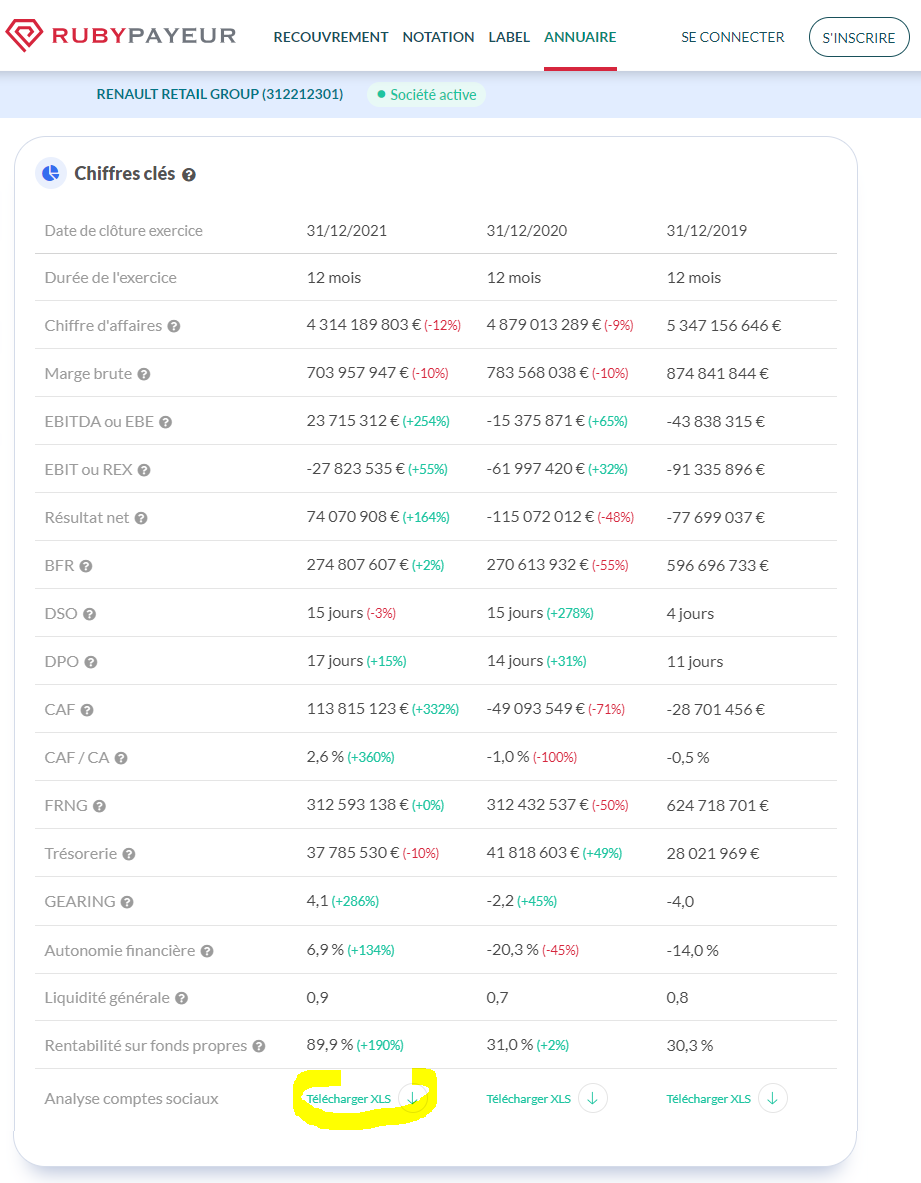Download the 2020 Télécharger XLS link
The height and width of the screenshot is (1183, 921).
tap(529, 1098)
